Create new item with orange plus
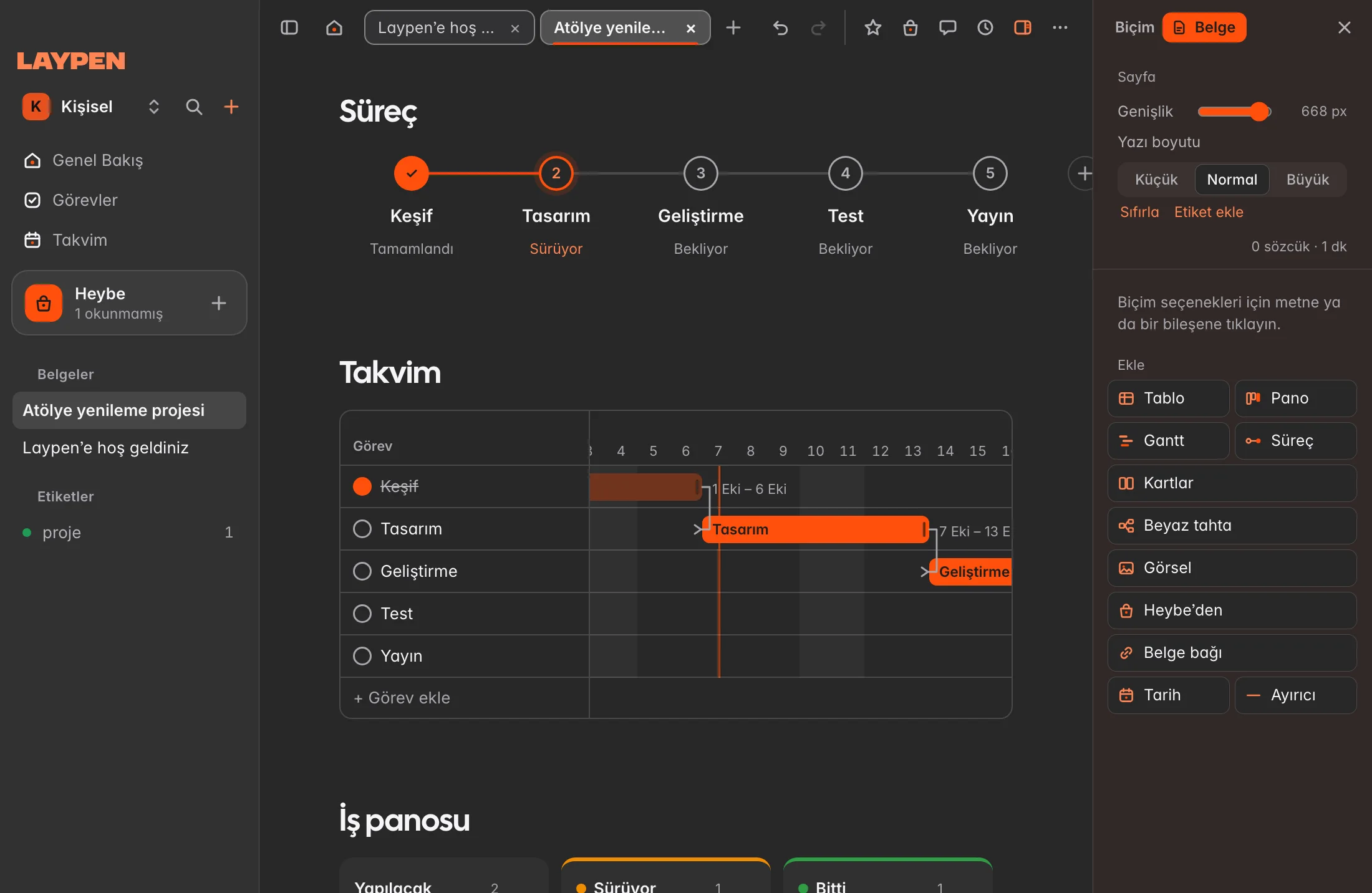Viewport: 1372px width, 893px height. tap(231, 107)
